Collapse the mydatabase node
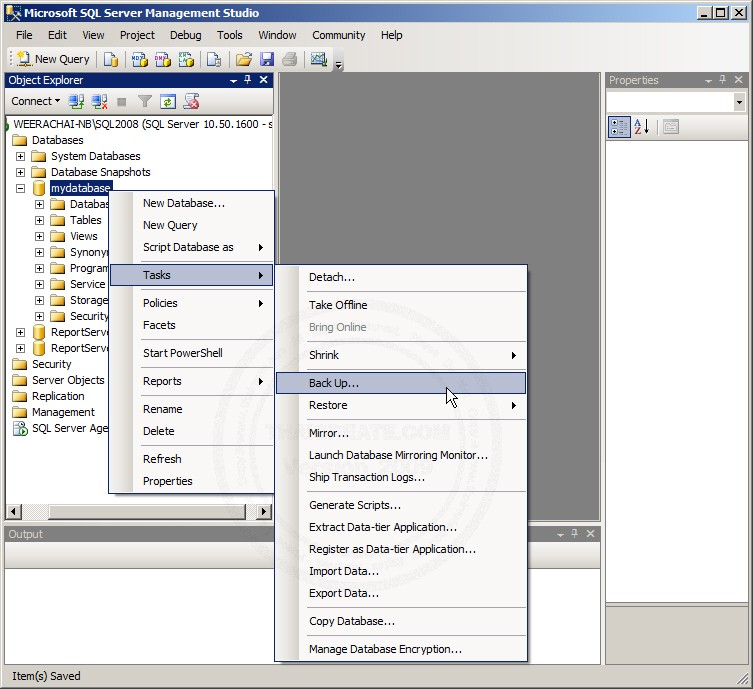753x689 pixels. [20, 188]
